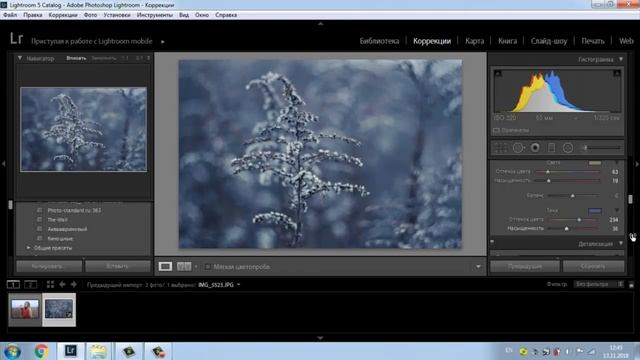Viewport: 640px width, 360px height.
Task: Click the paste settings button in left panel
Action: pos(118,266)
